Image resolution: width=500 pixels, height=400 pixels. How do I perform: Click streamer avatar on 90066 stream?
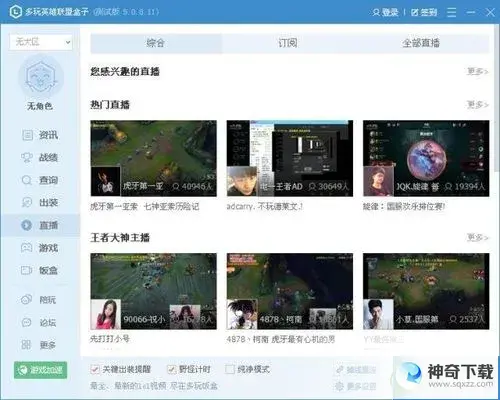click(105, 314)
